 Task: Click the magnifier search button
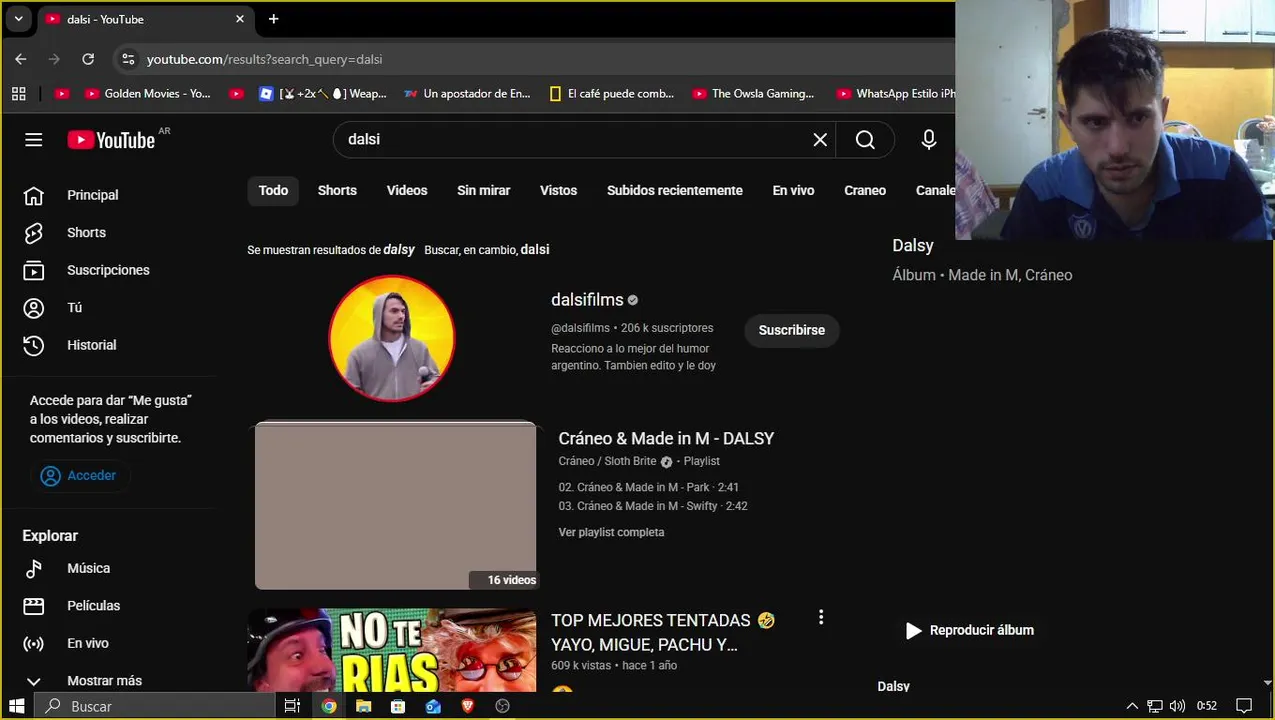(865, 140)
